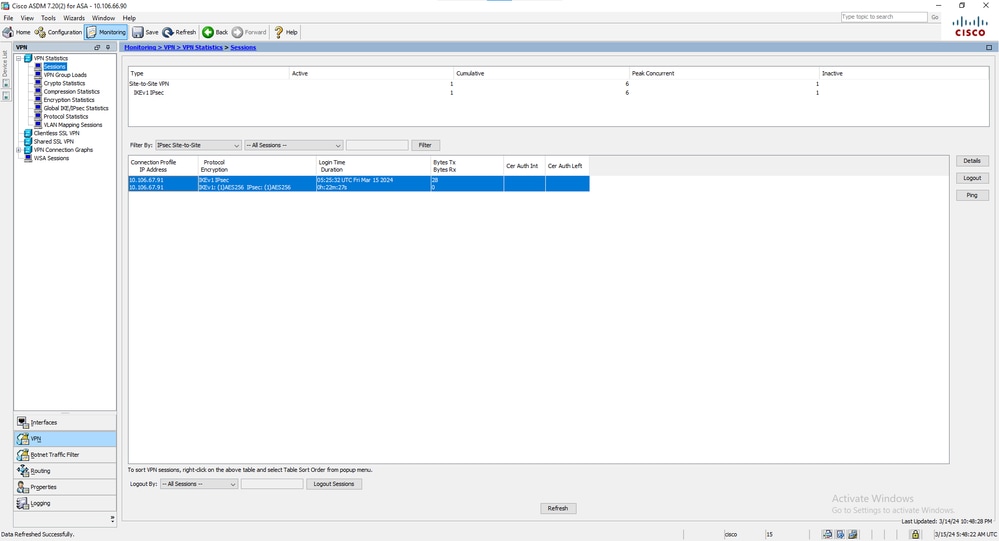Select Encryption Statistics tree item

coord(69,100)
